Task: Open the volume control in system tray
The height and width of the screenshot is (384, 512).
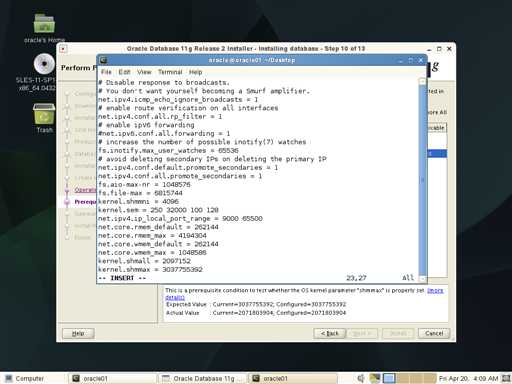Action: pos(360,378)
